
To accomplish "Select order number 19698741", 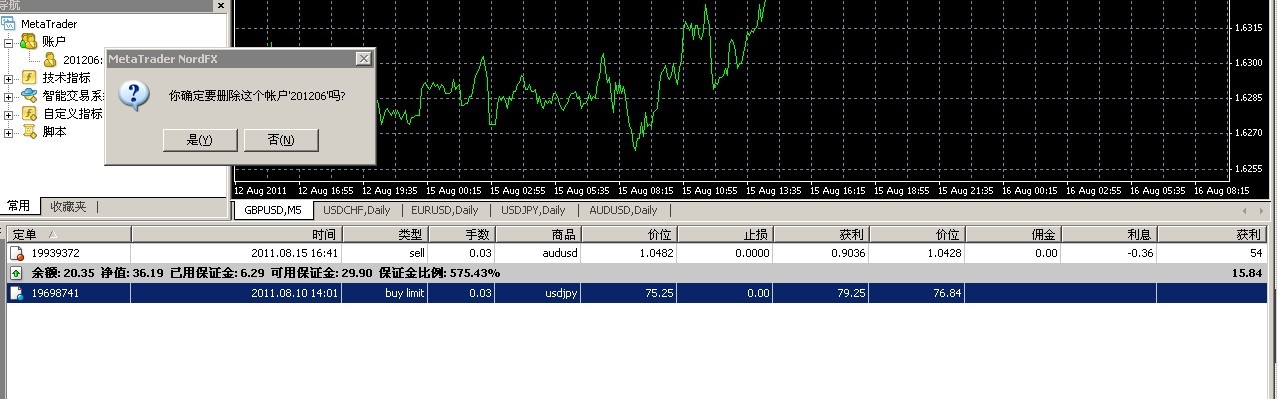I will point(56,293).
